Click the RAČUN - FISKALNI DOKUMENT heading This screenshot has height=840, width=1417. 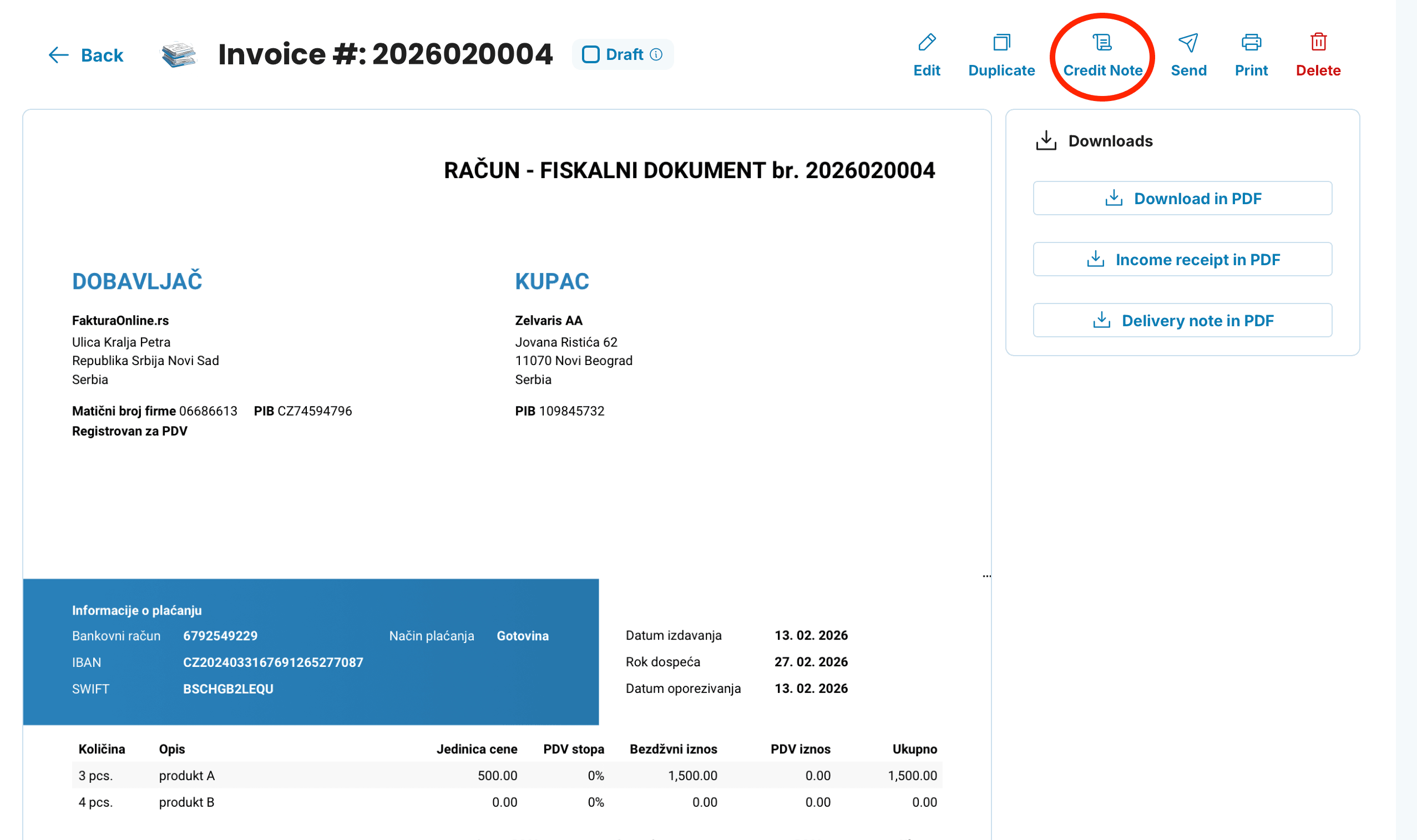tap(689, 170)
